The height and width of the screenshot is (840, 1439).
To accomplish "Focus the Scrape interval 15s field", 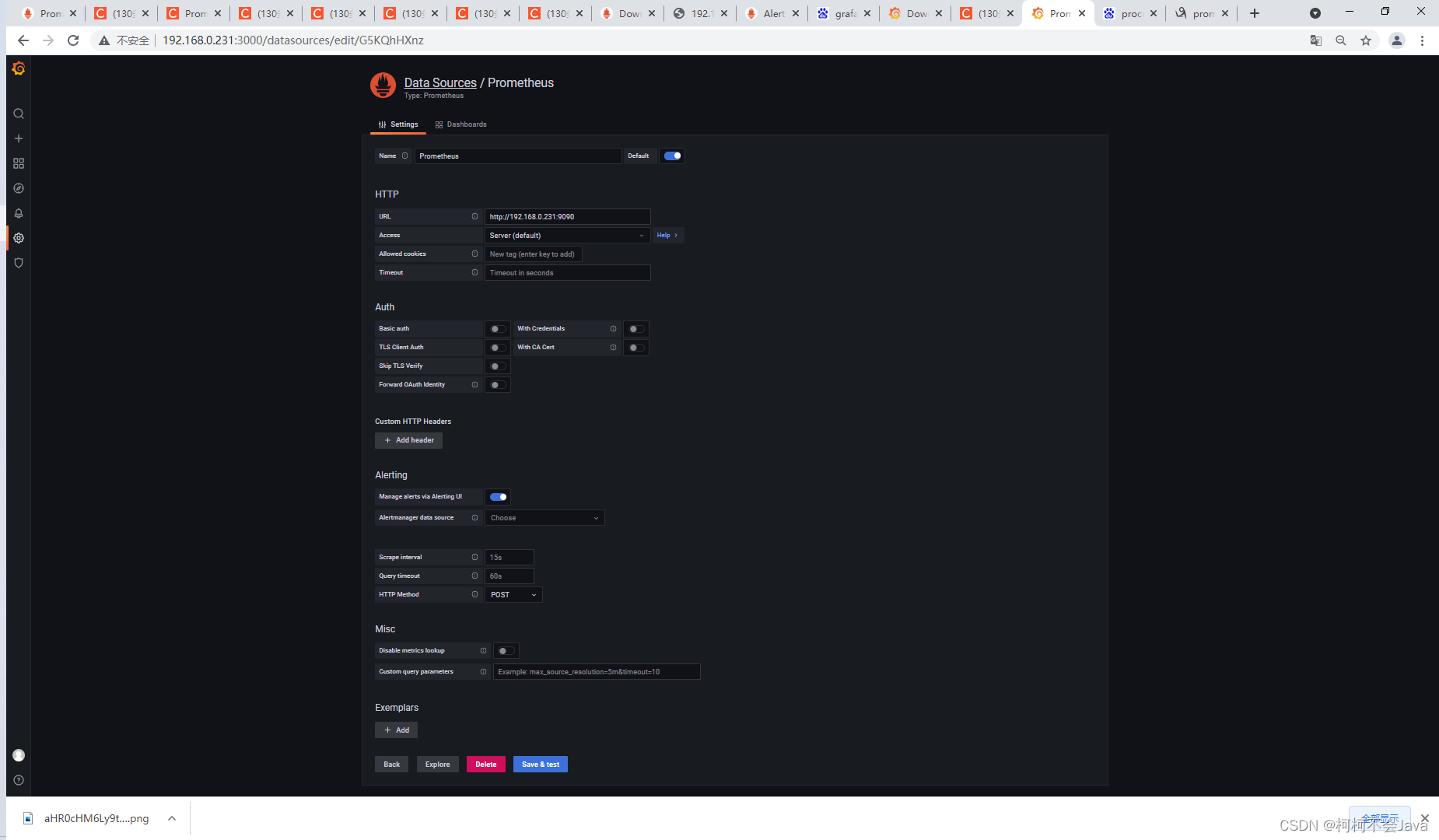I will point(509,557).
